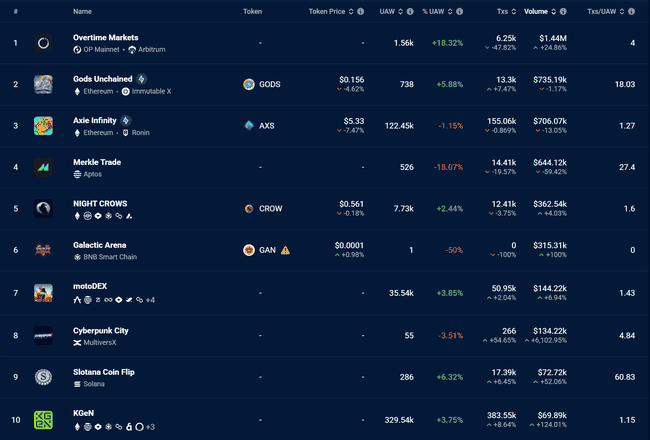Screen dimensions: 650x440
Task: Open the Cyberpunk City dapp link
Action: pos(101,330)
